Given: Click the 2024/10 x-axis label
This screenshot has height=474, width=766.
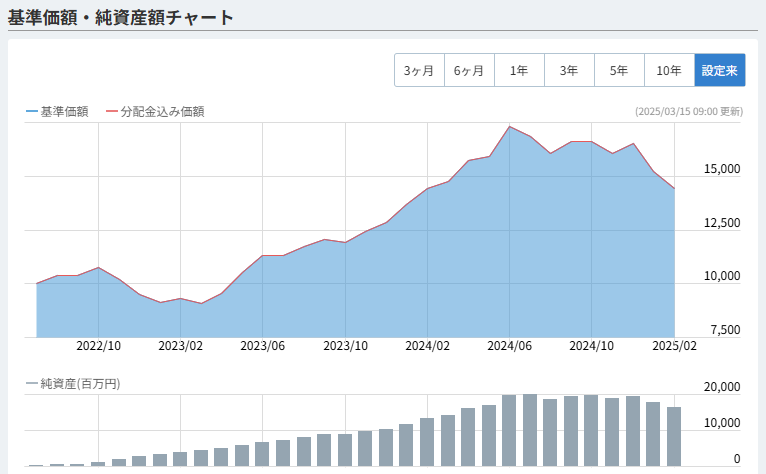Looking at the screenshot, I should 592,346.
